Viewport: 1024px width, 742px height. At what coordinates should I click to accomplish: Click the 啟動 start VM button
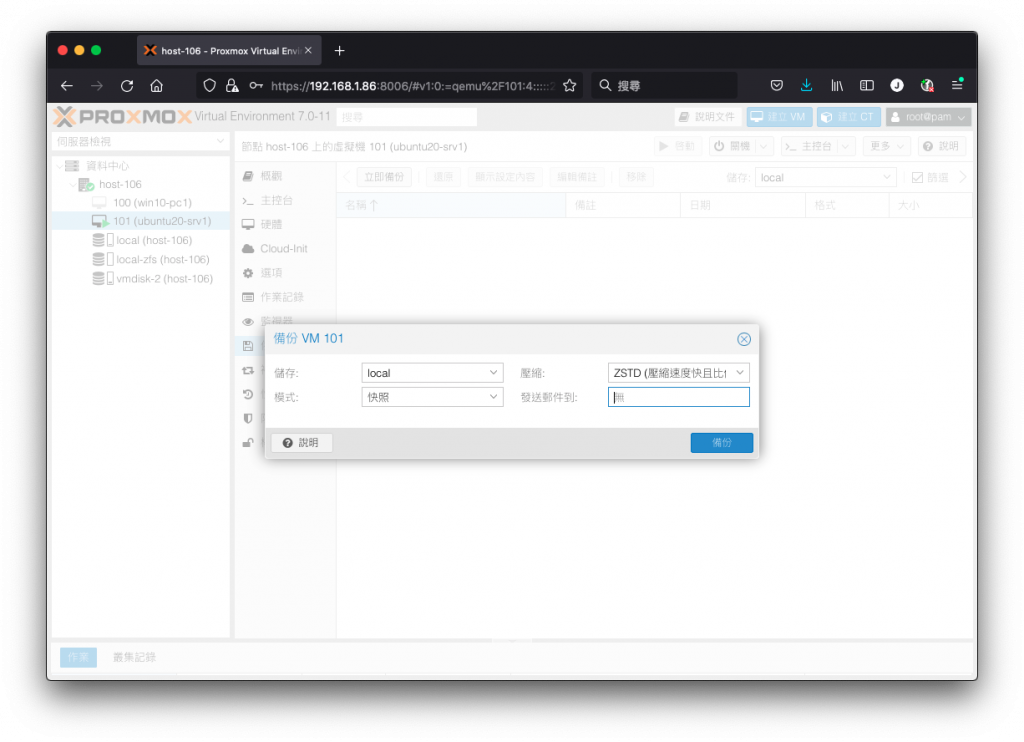(x=677, y=146)
